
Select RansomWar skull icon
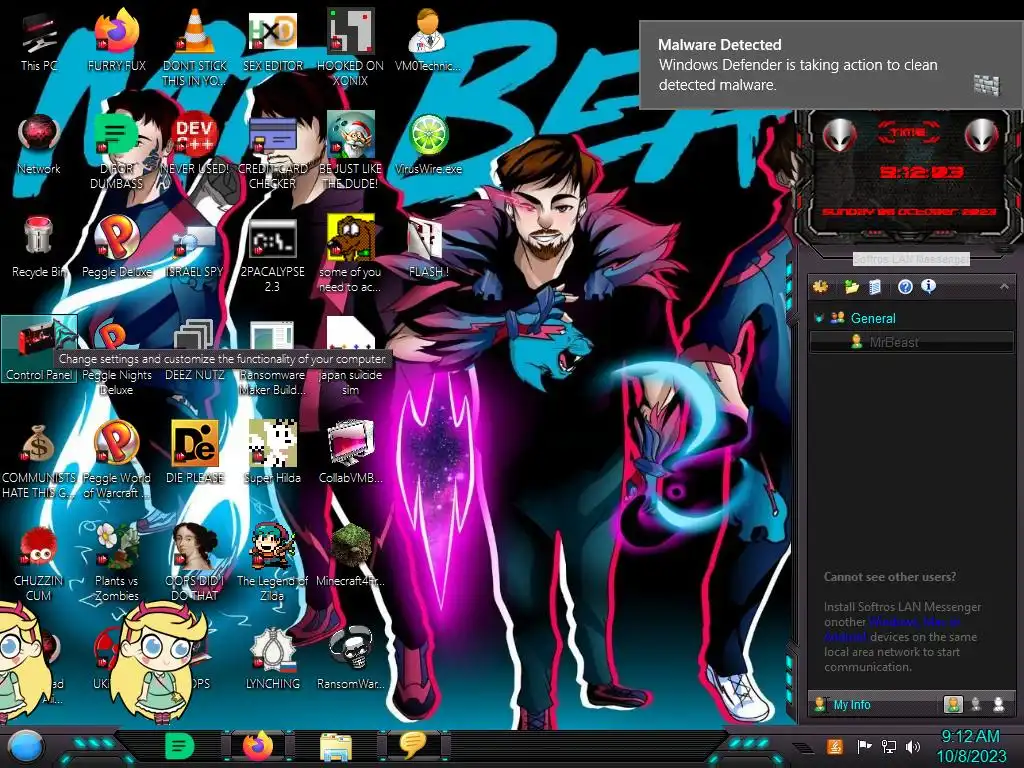[350, 658]
